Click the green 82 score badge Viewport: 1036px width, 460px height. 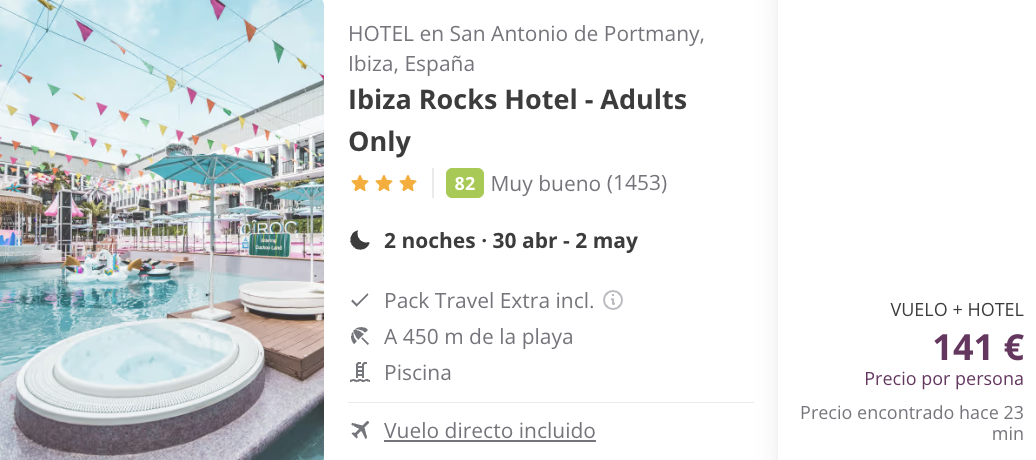click(x=465, y=184)
